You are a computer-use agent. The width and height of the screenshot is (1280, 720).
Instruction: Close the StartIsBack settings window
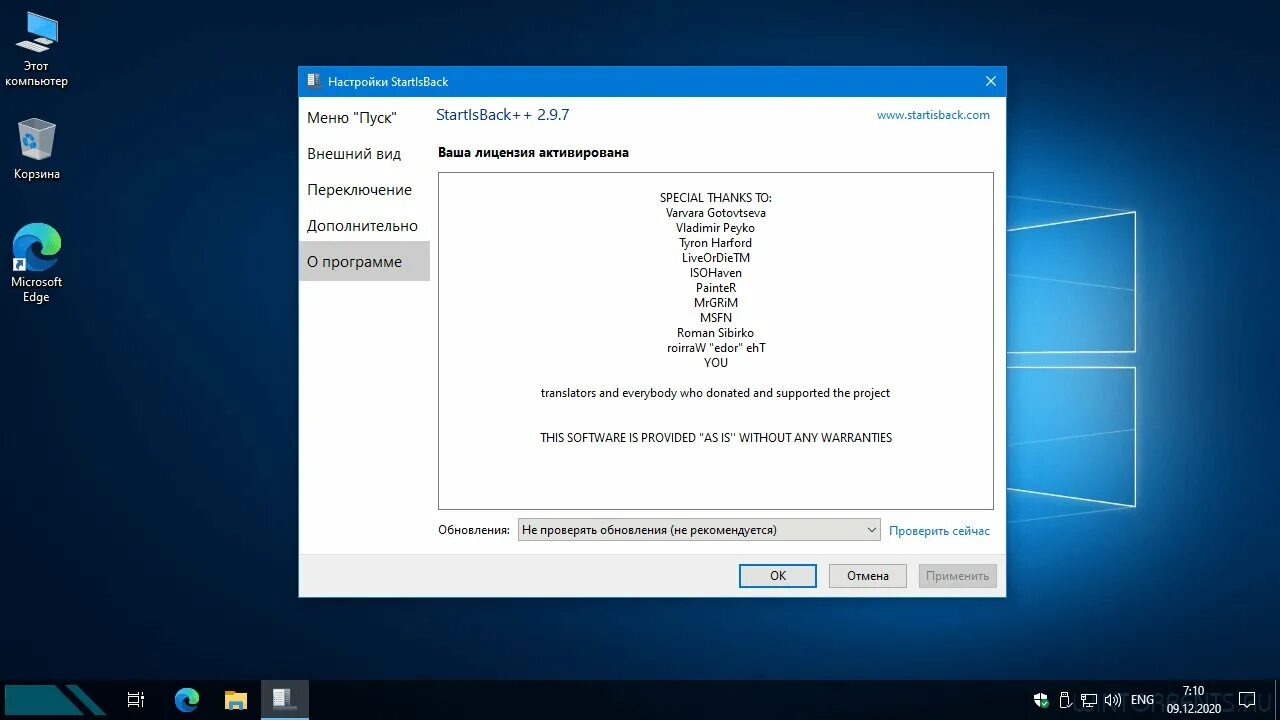990,81
